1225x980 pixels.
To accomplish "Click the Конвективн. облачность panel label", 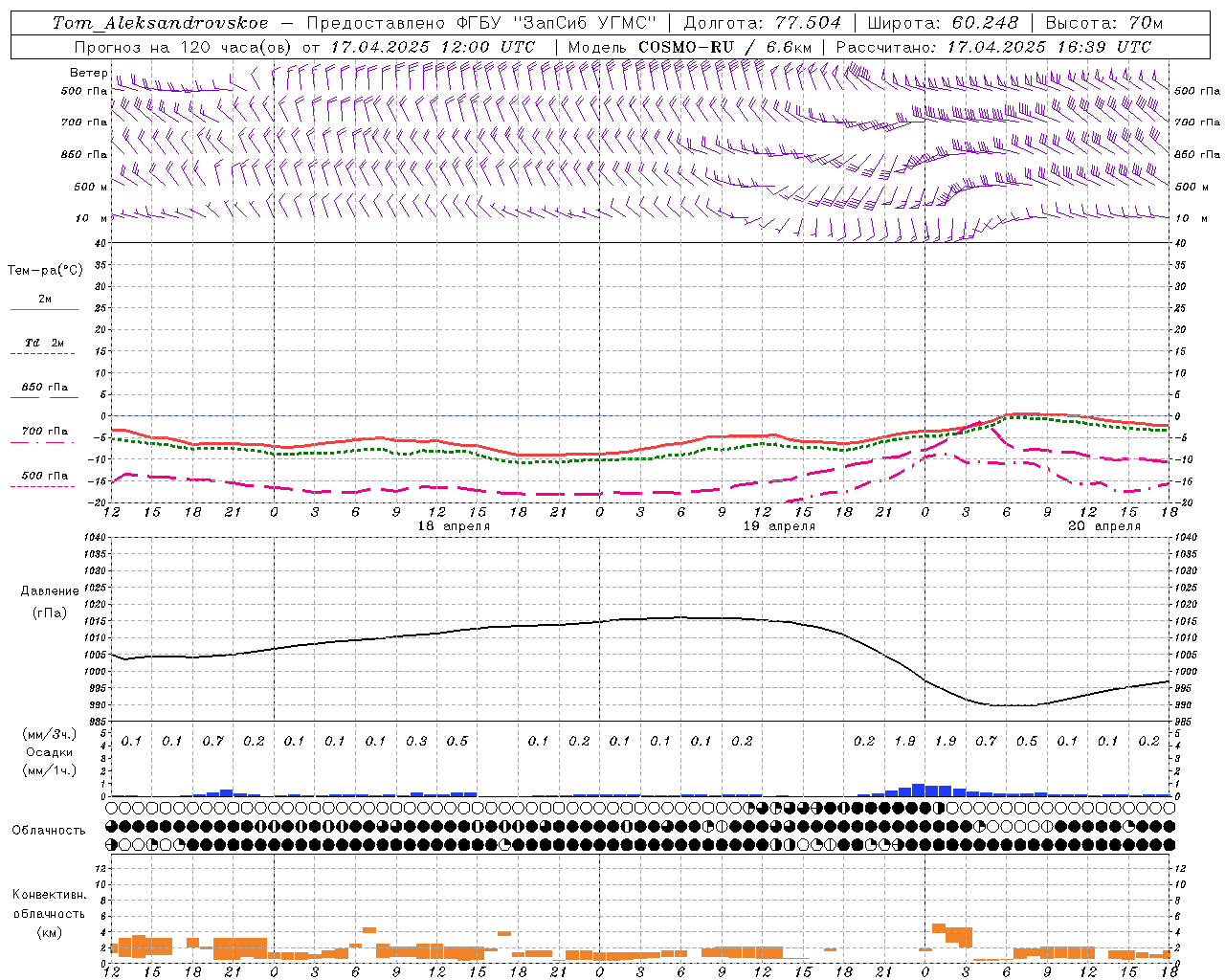I will (49, 914).
